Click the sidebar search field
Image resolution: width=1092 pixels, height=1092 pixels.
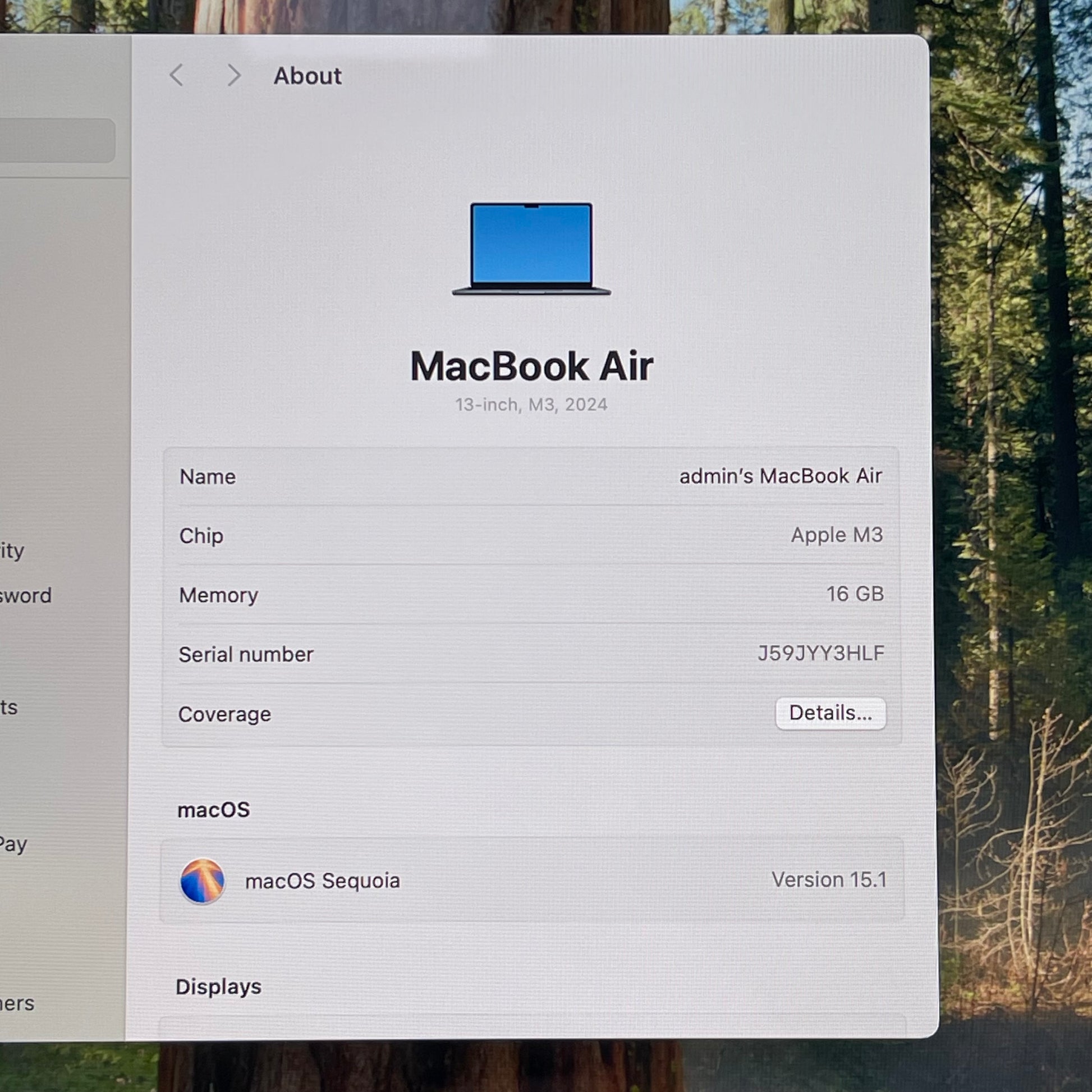(57, 141)
